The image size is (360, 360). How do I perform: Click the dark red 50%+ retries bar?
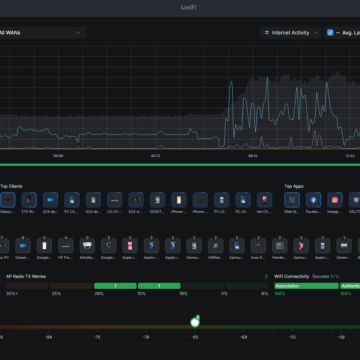(27, 286)
